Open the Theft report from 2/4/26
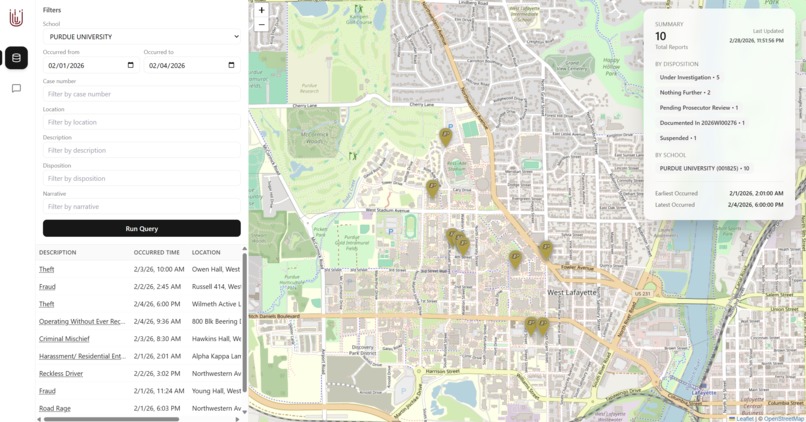The height and width of the screenshot is (422, 806). coord(46,304)
